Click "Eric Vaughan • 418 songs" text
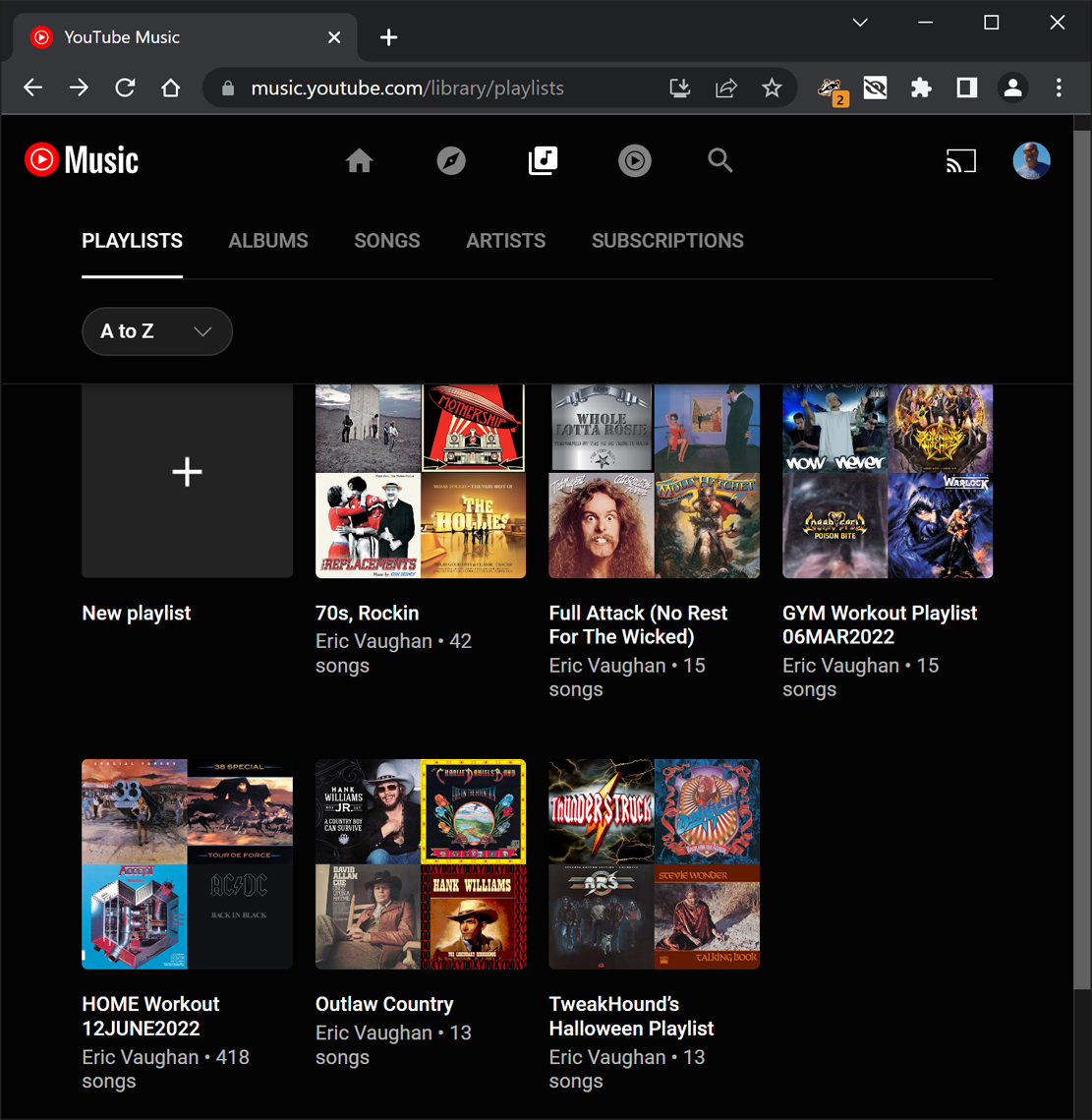Screen dimensions: 1092x1120 (166, 1069)
